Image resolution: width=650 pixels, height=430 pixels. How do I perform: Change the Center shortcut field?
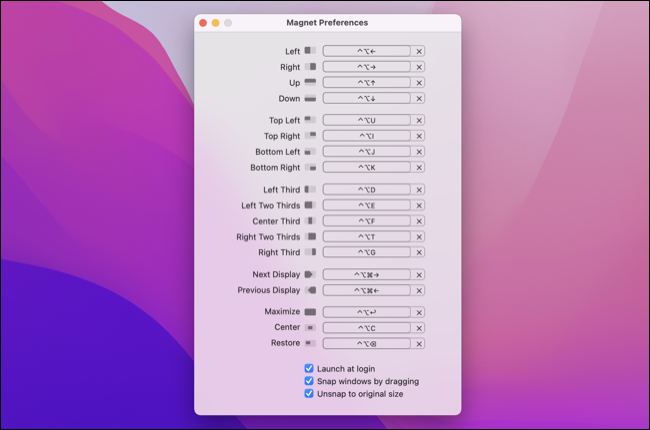[x=367, y=328]
